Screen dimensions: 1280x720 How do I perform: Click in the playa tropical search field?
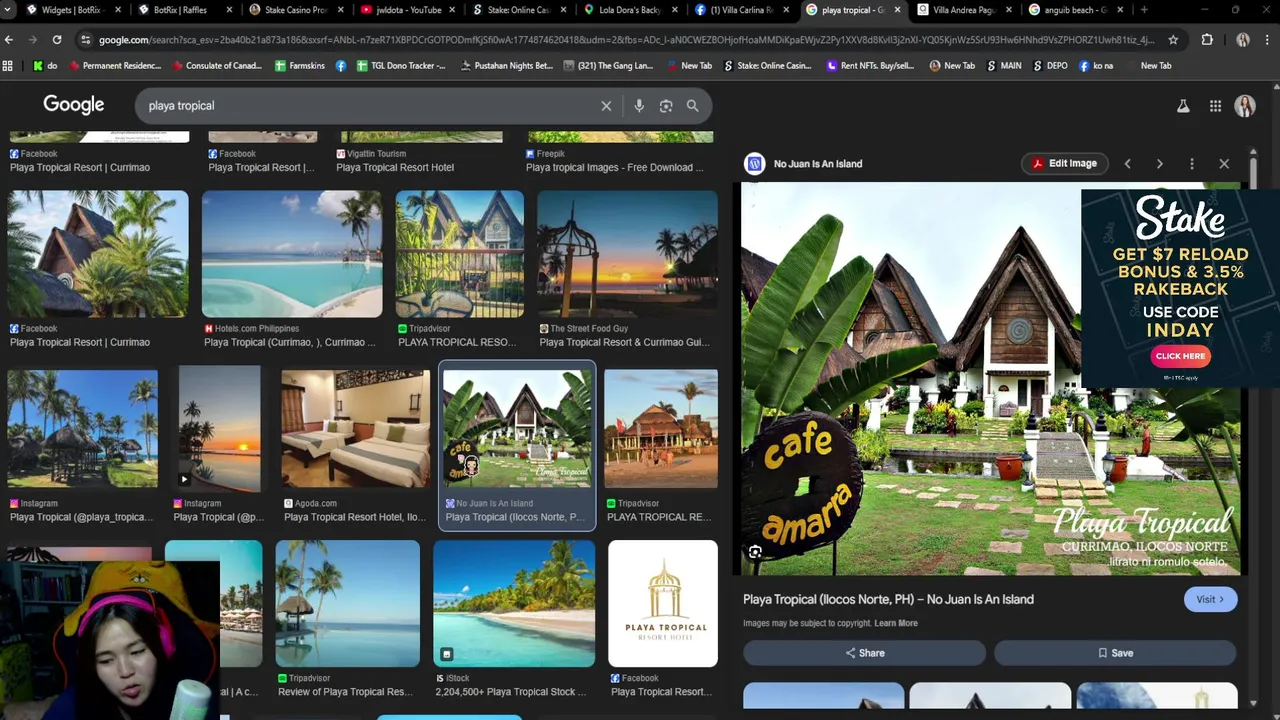370,106
